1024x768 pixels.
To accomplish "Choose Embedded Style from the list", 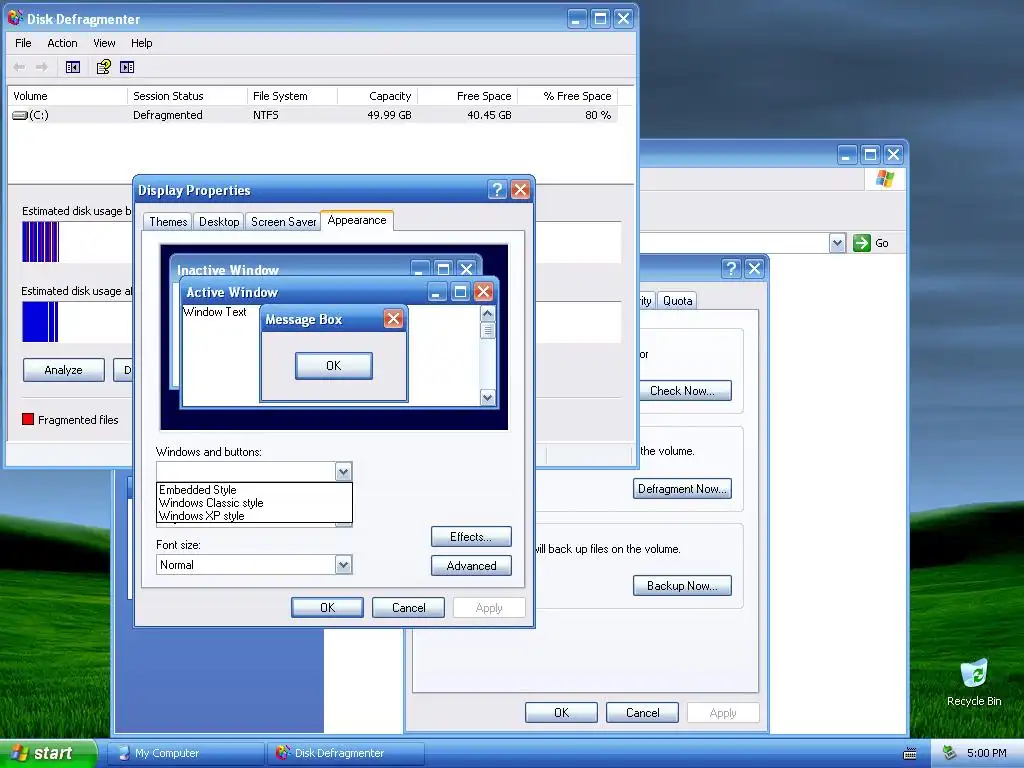I will point(255,490).
